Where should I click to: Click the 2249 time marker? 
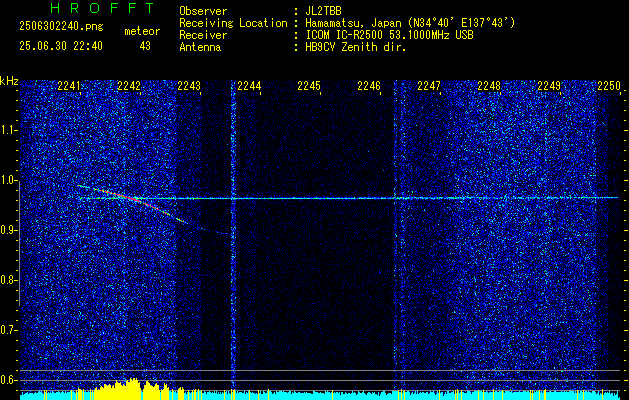(549, 86)
